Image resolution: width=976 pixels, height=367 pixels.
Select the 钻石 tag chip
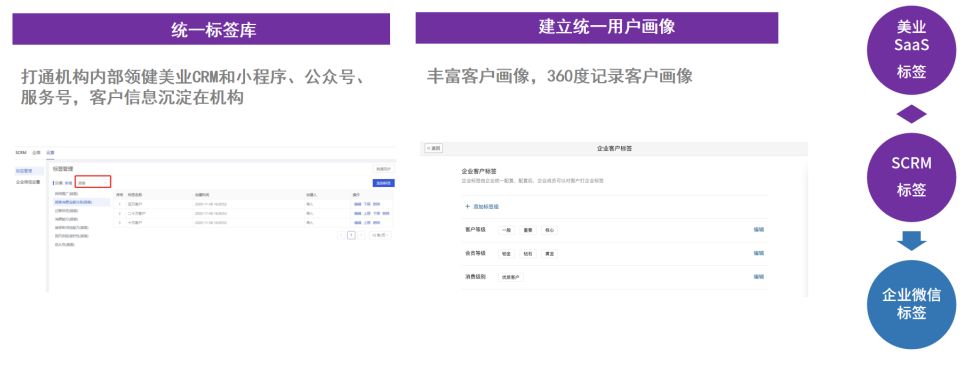528,254
